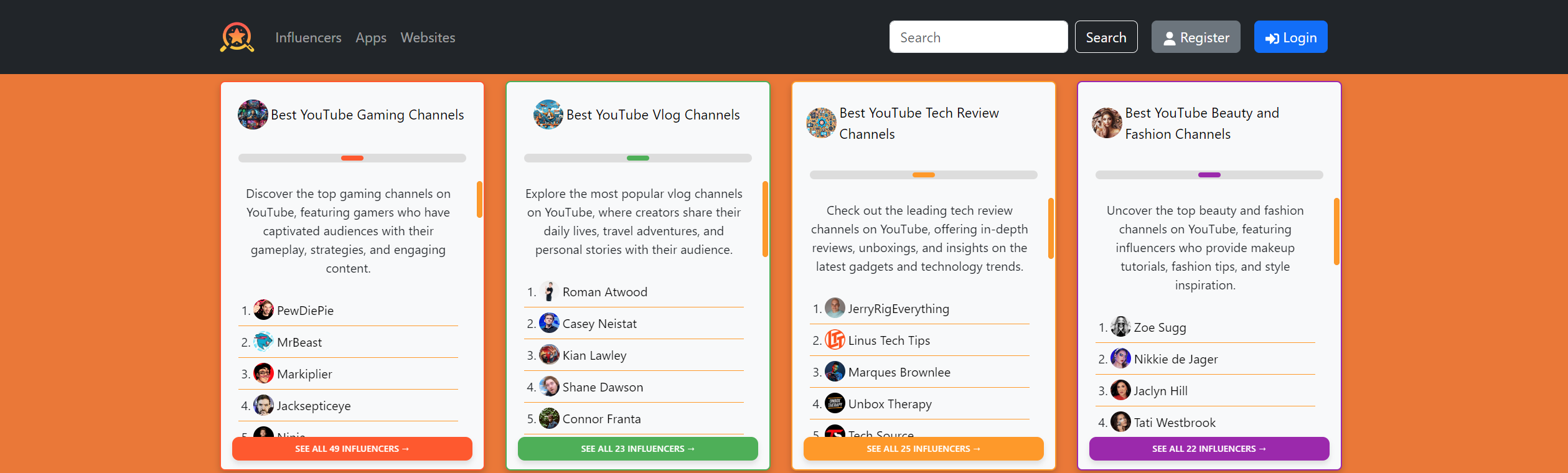Select the Zoe Sugg name text
1568x473 pixels.
pyautogui.click(x=1160, y=327)
